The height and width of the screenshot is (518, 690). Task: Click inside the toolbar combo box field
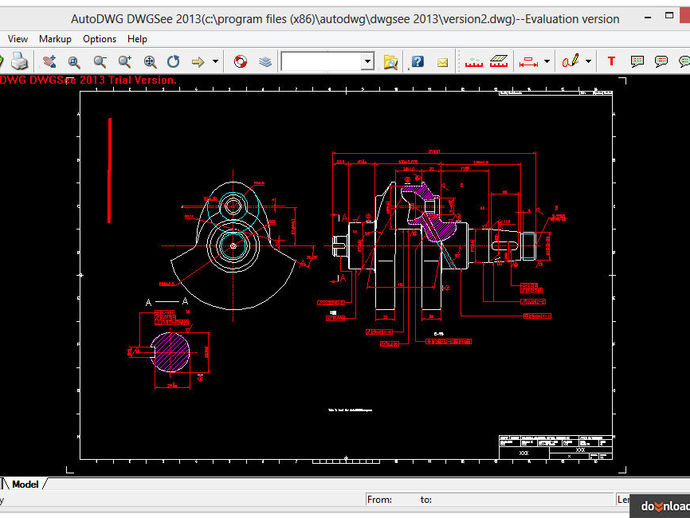click(321, 62)
